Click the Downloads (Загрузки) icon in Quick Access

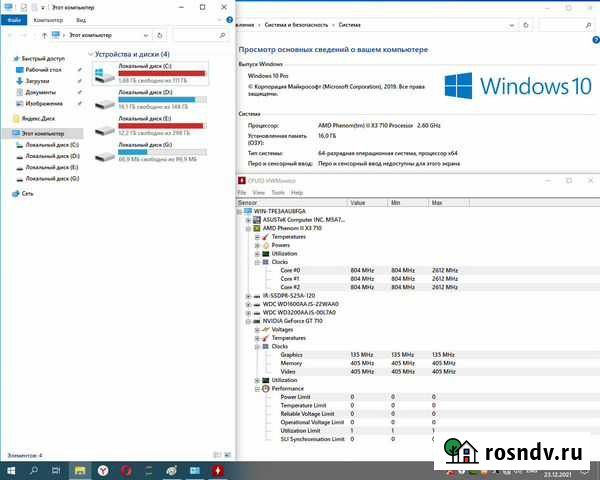18,81
